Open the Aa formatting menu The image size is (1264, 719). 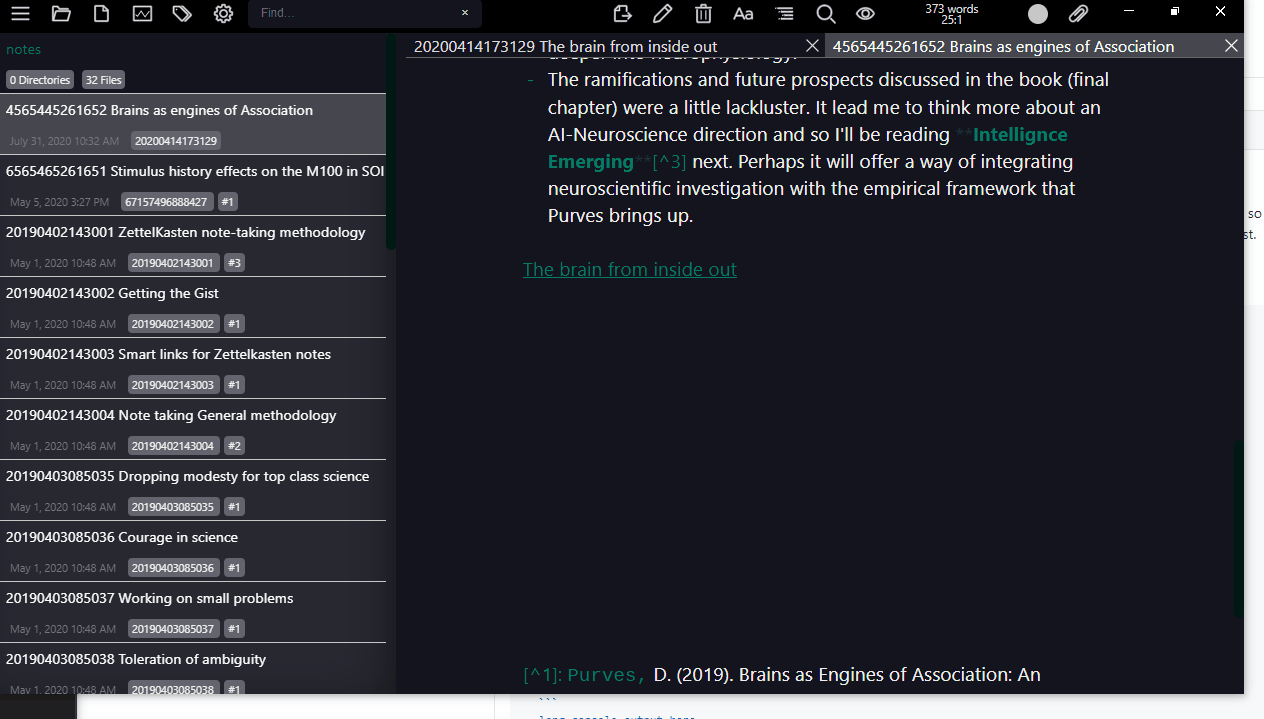[743, 14]
